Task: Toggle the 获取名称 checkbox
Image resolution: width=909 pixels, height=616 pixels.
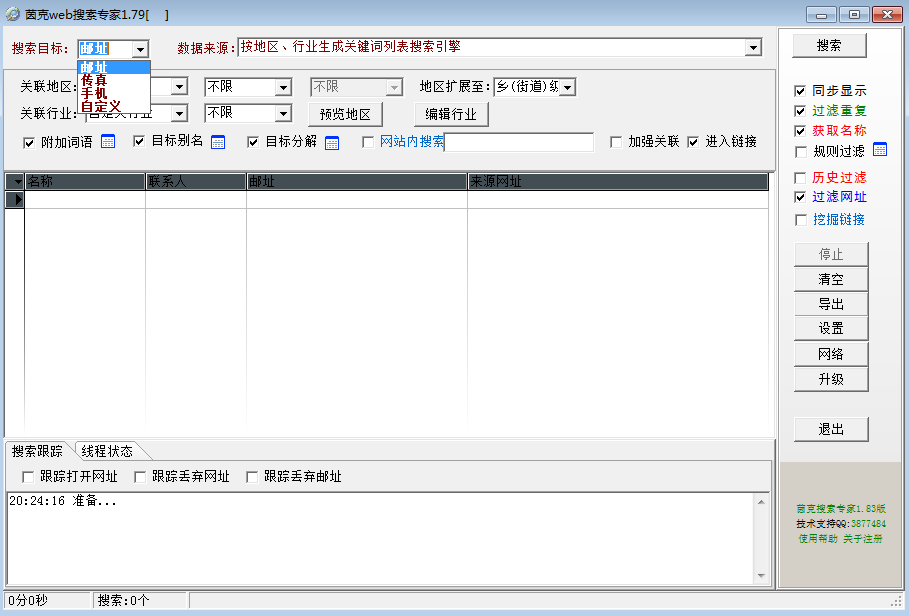Action: tap(800, 131)
